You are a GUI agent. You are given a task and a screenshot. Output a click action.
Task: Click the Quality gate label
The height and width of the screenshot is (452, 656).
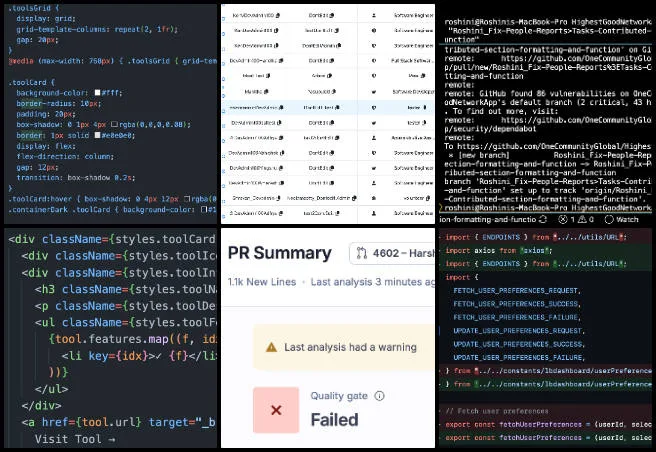pyautogui.click(x=339, y=396)
